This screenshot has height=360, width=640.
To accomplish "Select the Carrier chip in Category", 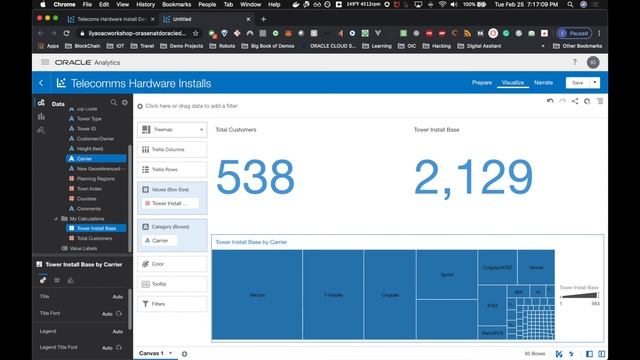I will click(x=160, y=240).
